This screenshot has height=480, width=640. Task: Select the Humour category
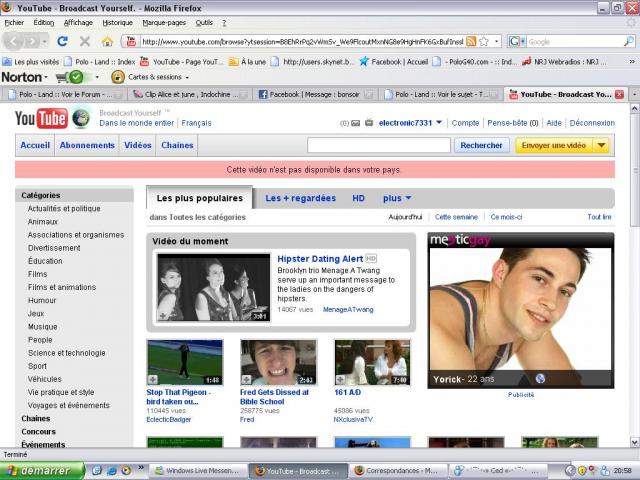pyautogui.click(x=42, y=300)
